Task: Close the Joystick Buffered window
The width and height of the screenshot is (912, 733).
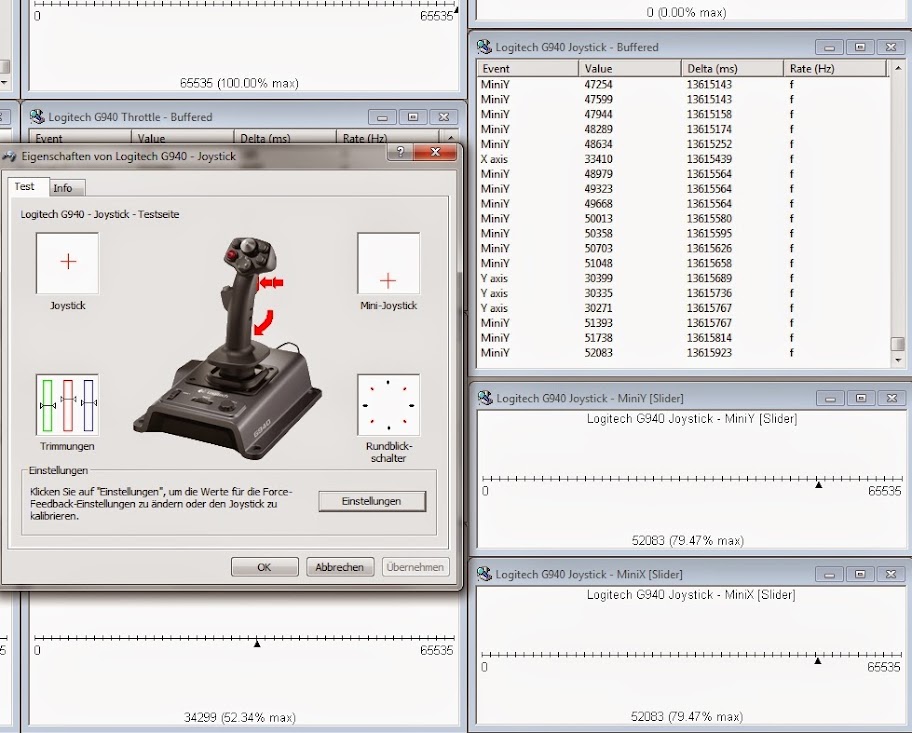Action: [x=891, y=47]
